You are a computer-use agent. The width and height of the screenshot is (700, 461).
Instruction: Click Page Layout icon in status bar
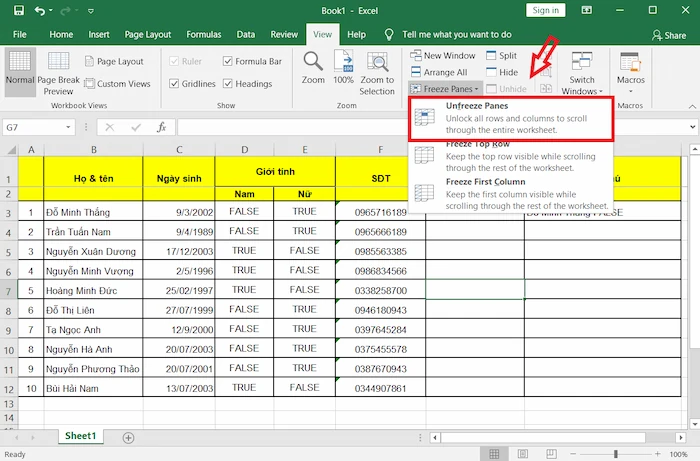(522, 454)
